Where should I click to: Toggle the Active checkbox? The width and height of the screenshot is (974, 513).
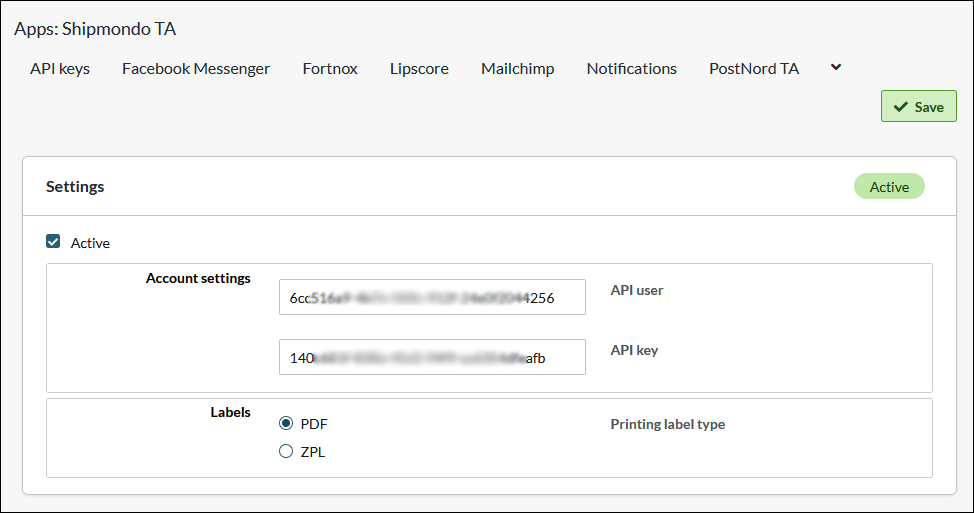[x=53, y=242]
